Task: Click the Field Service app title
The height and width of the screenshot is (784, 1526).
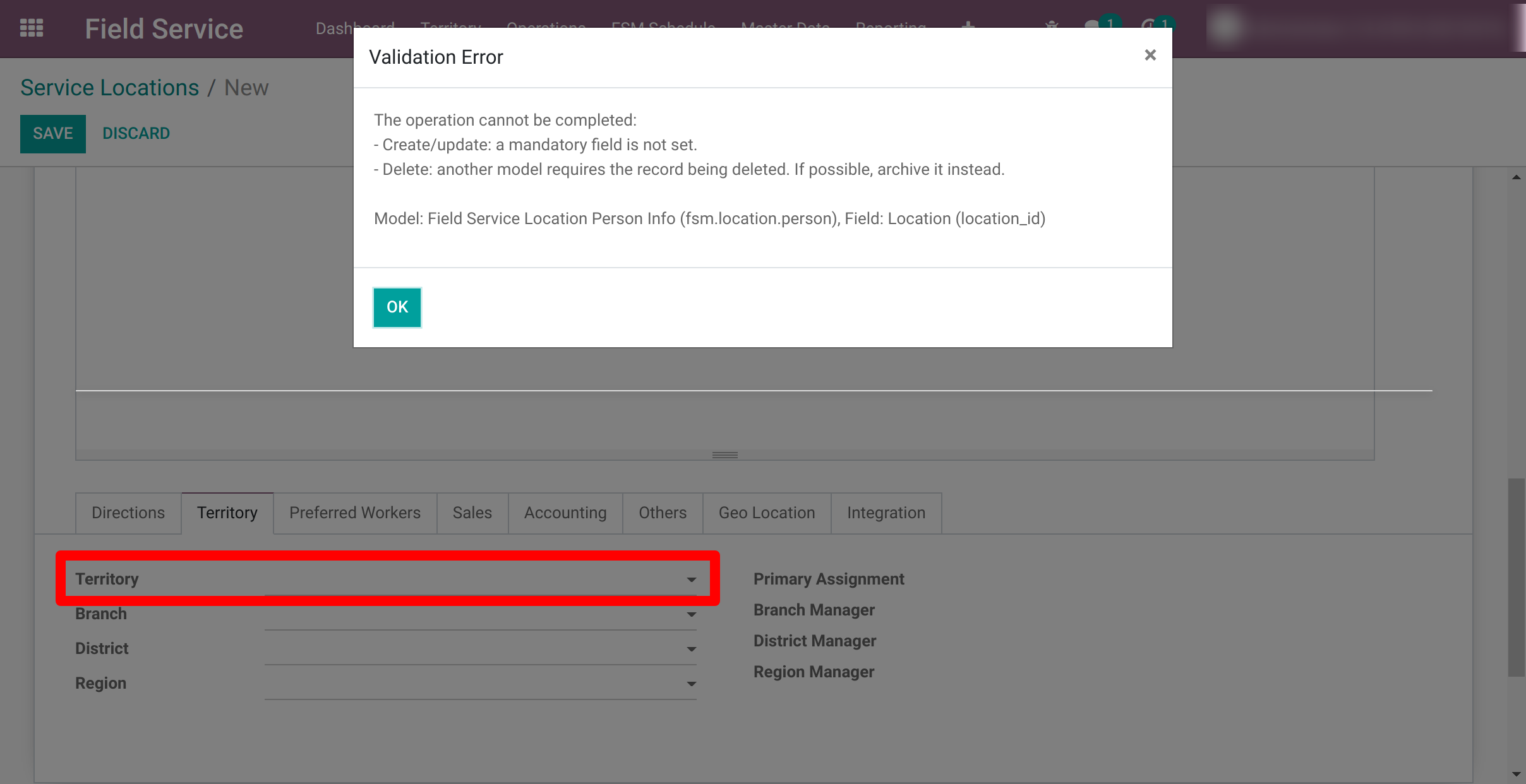Action: click(x=163, y=28)
